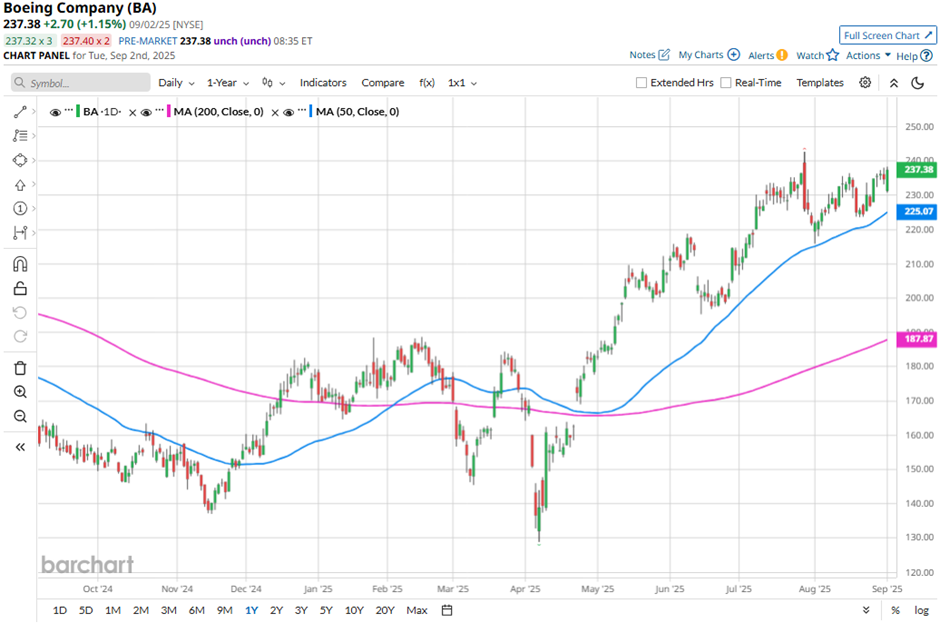
Task: Expand bottom panel with double down chevrons
Action: tap(866, 610)
